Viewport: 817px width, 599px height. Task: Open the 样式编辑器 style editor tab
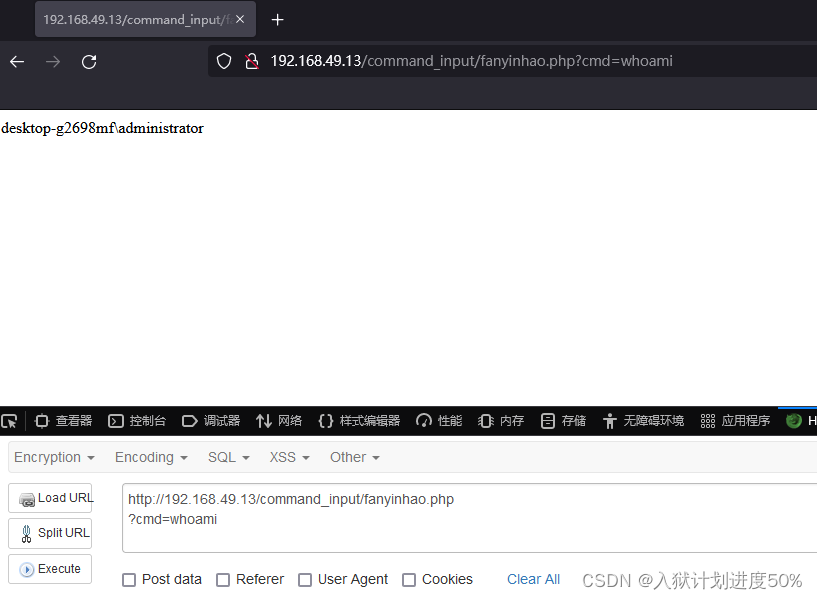pos(359,421)
